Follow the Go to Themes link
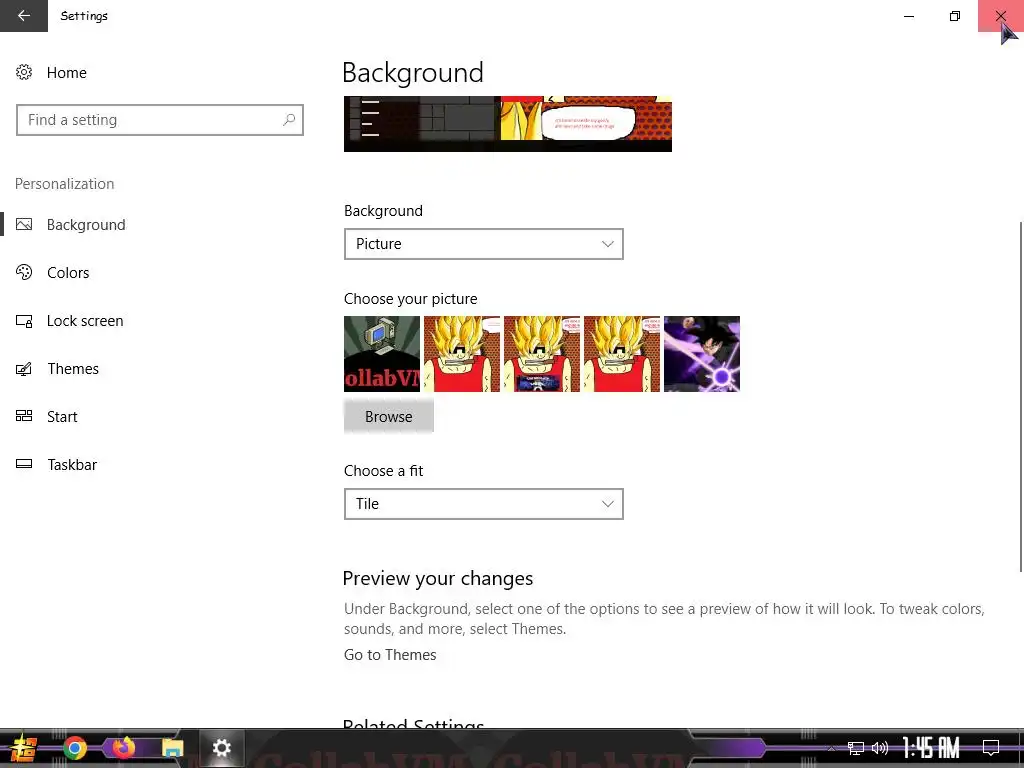The height and width of the screenshot is (768, 1024). point(390,655)
